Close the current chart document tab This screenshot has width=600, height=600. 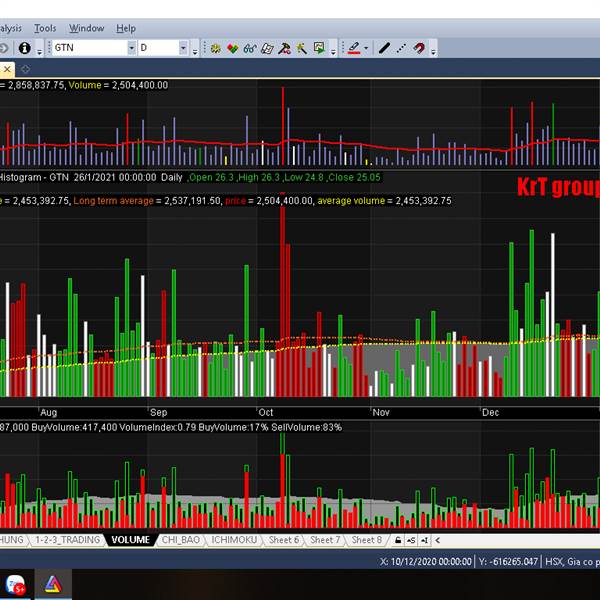7,69
